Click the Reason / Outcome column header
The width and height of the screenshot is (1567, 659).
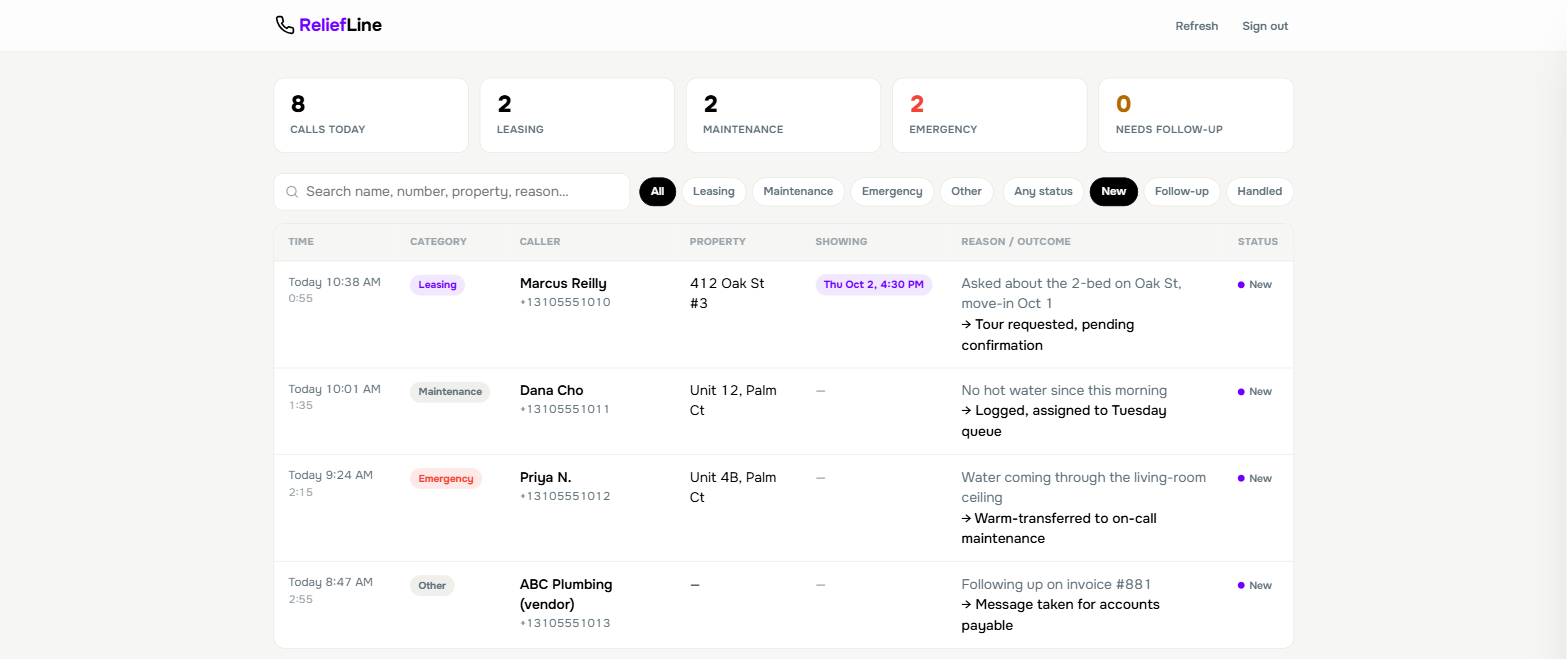click(x=1016, y=242)
